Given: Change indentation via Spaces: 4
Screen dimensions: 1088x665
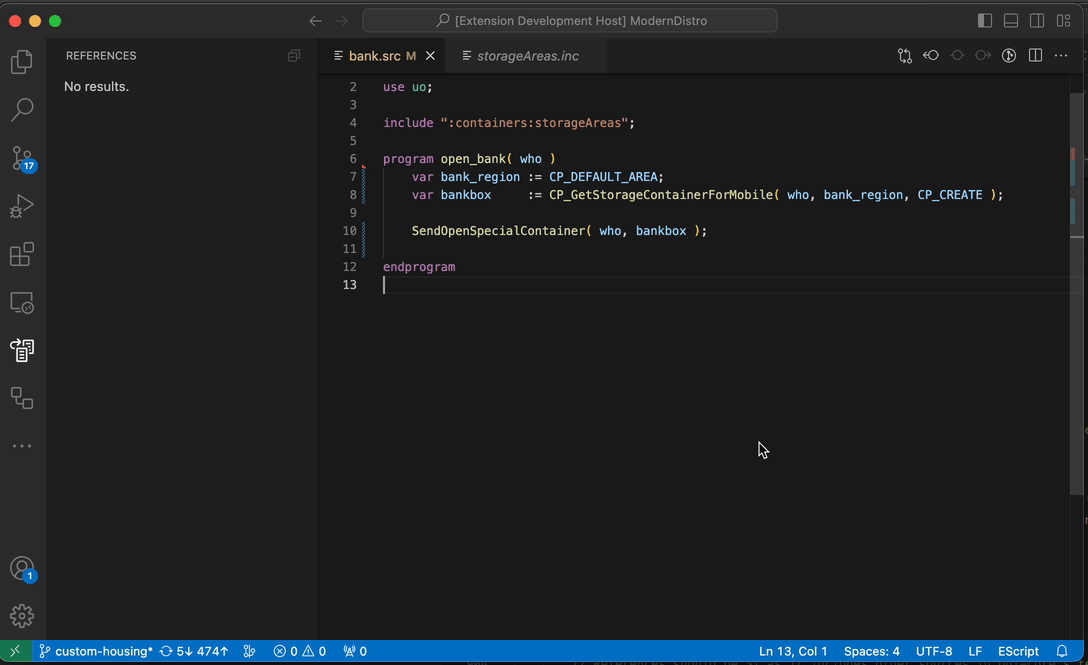Looking at the screenshot, I should coord(872,651).
